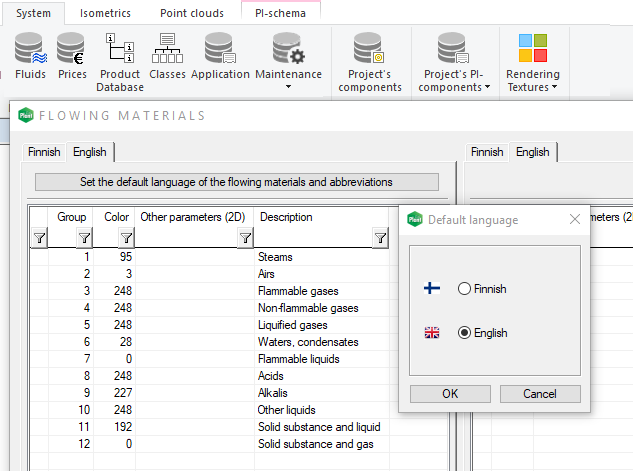The image size is (633, 471).
Task: Click OK in Default language dialog
Action: 450,394
